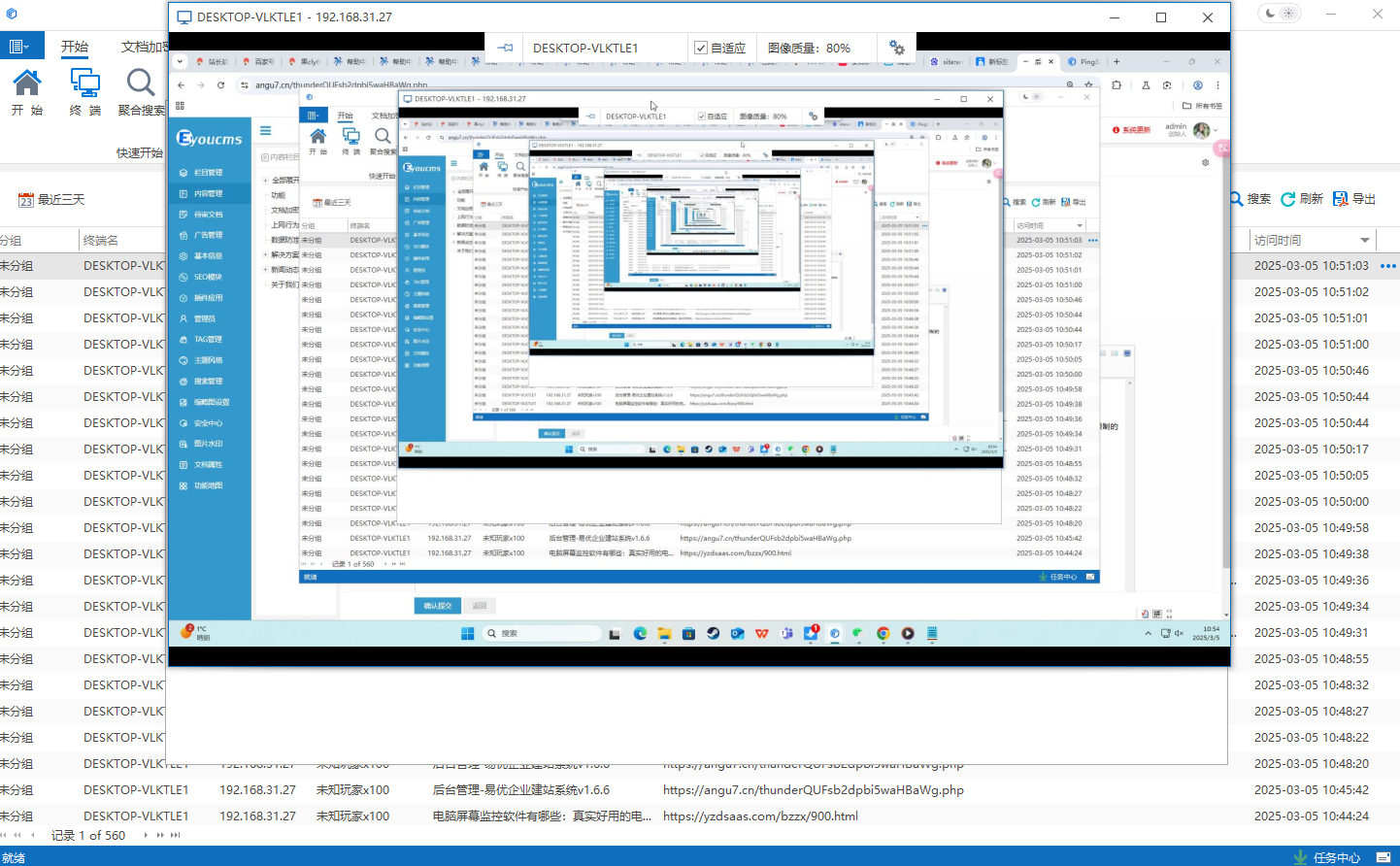Open Microsoft Edge on the largest remote taskbar

640,634
